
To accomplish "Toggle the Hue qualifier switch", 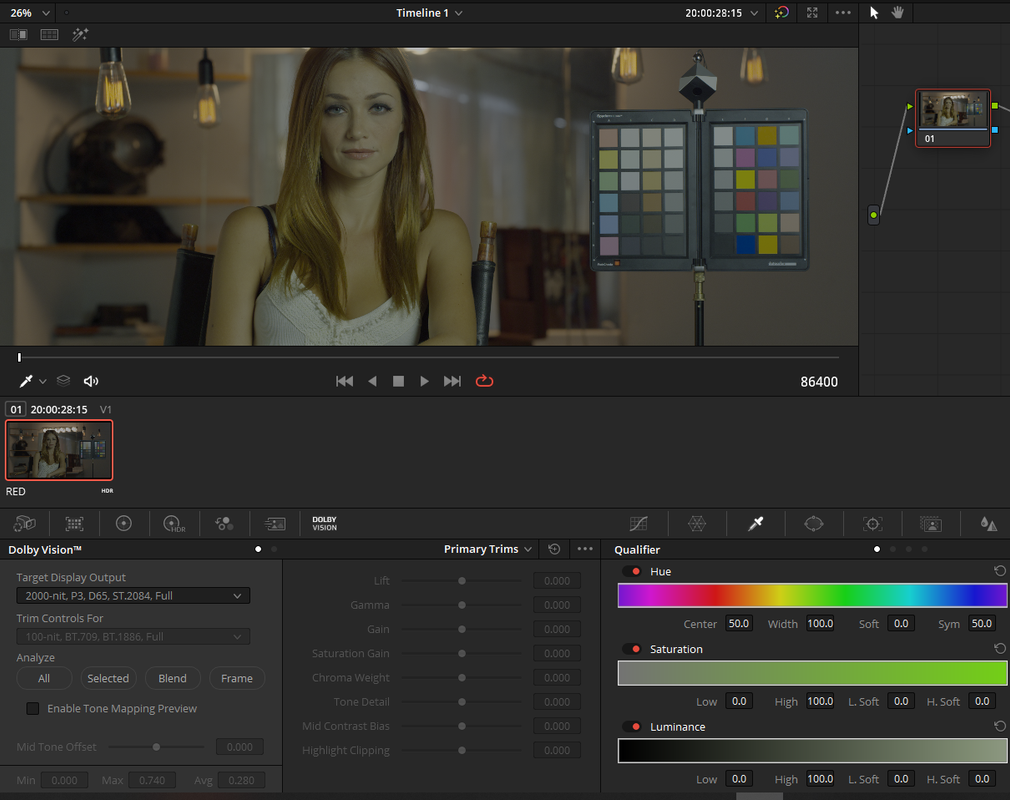I will [633, 571].
